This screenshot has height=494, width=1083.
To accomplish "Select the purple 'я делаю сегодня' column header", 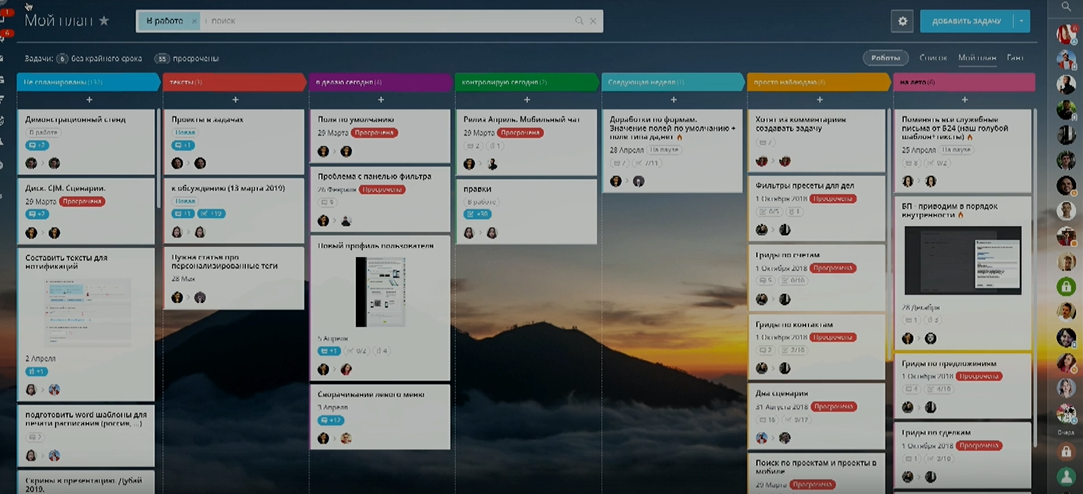I will tap(381, 82).
